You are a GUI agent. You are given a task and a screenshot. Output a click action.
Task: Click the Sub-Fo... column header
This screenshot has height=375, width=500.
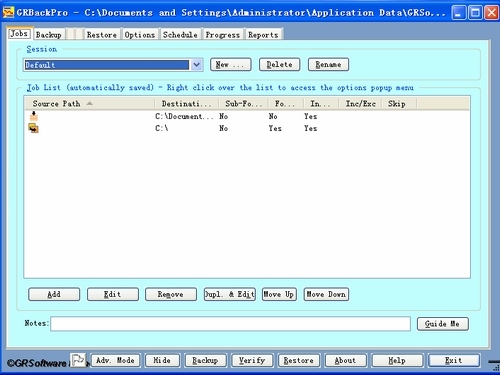243,104
